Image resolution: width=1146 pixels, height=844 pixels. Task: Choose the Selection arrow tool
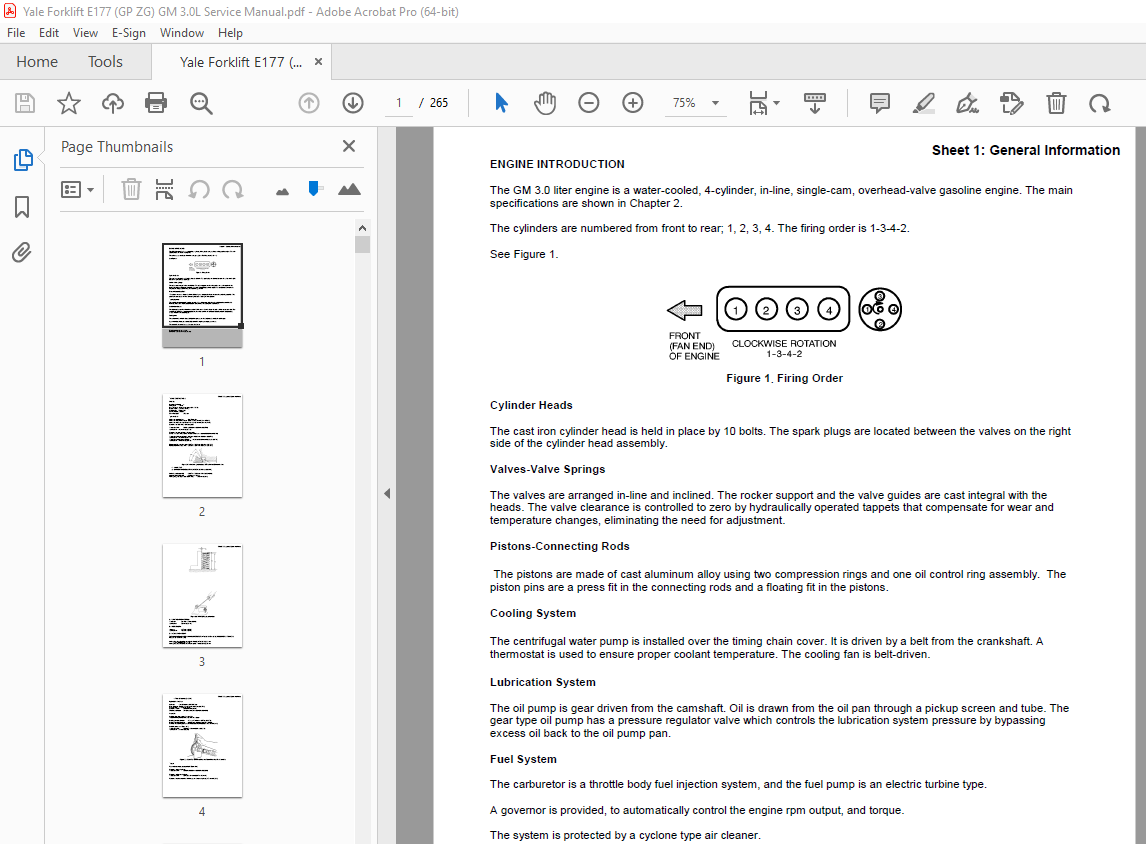click(x=501, y=103)
